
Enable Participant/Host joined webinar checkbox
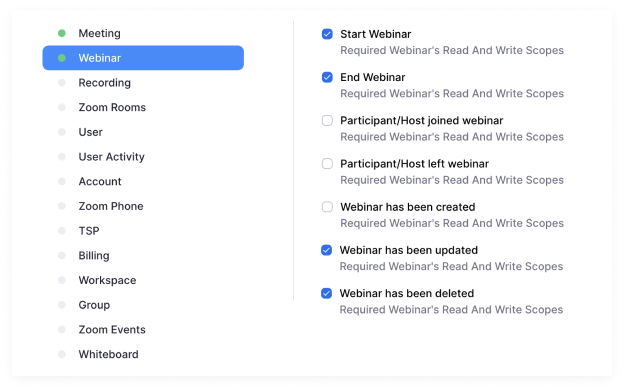[327, 121]
